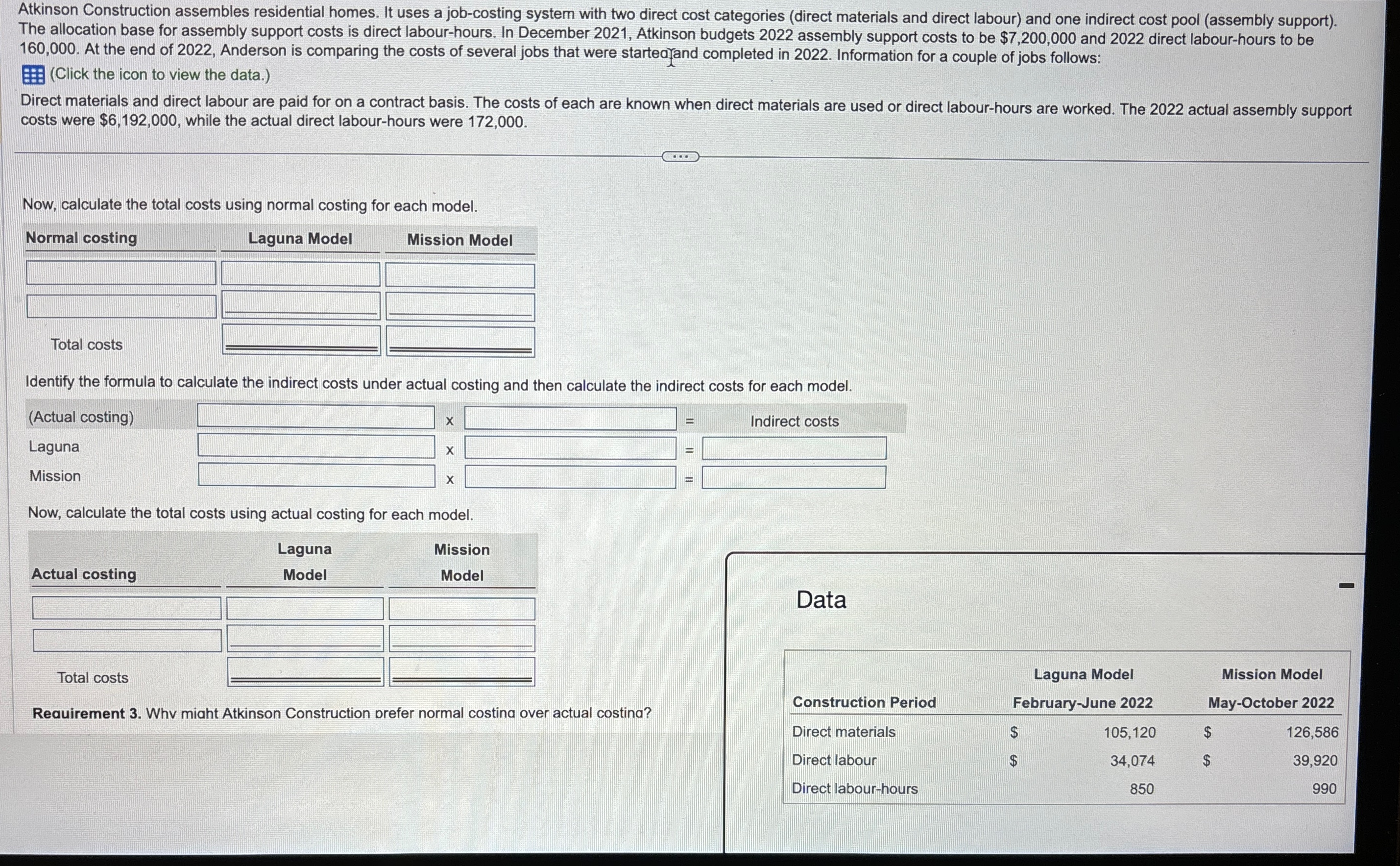Viewport: 1400px width, 866px height.
Task: Select first row label under Normal costing
Action: [121, 272]
